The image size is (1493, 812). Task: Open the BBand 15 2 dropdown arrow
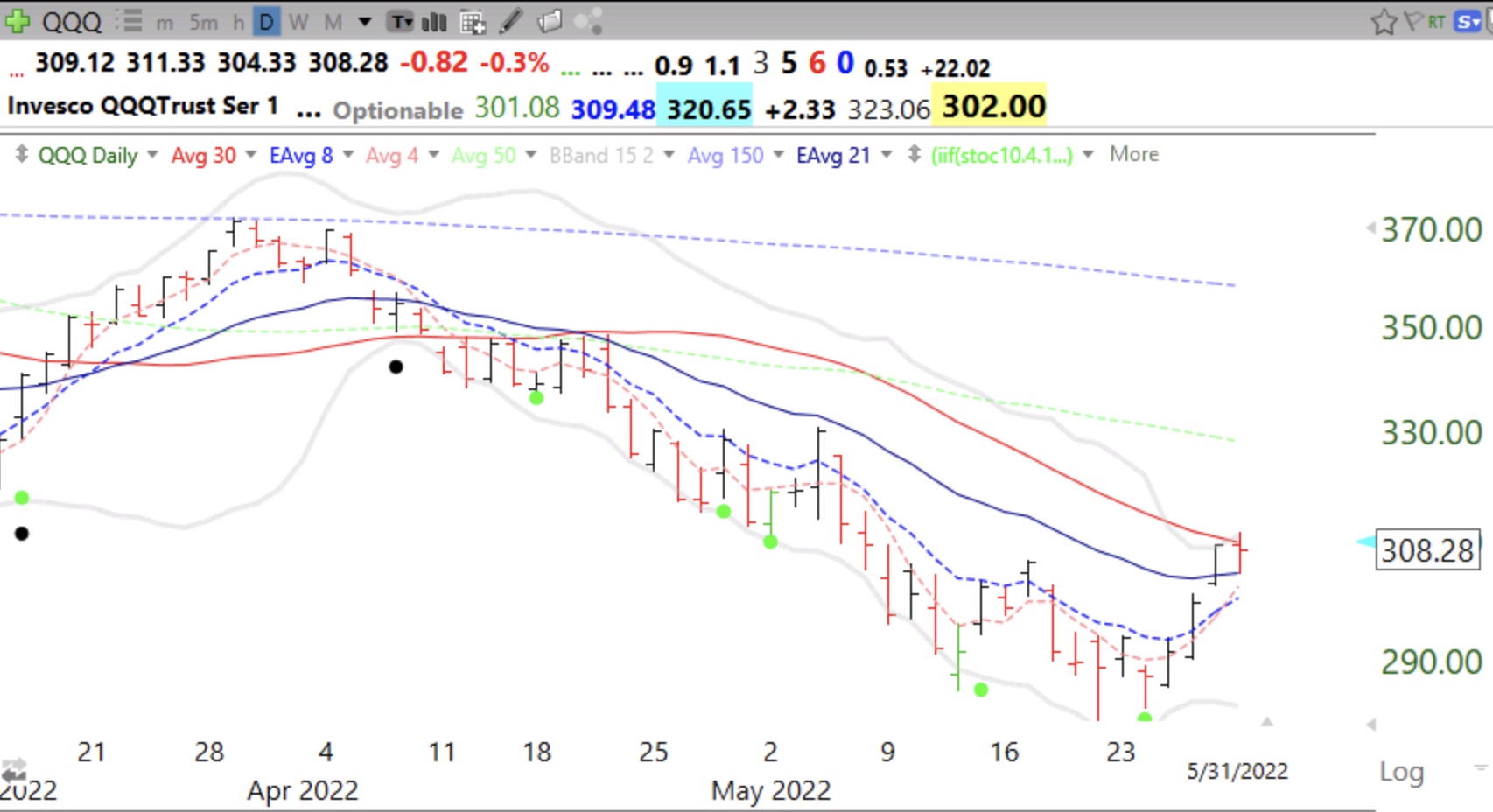pos(669,155)
